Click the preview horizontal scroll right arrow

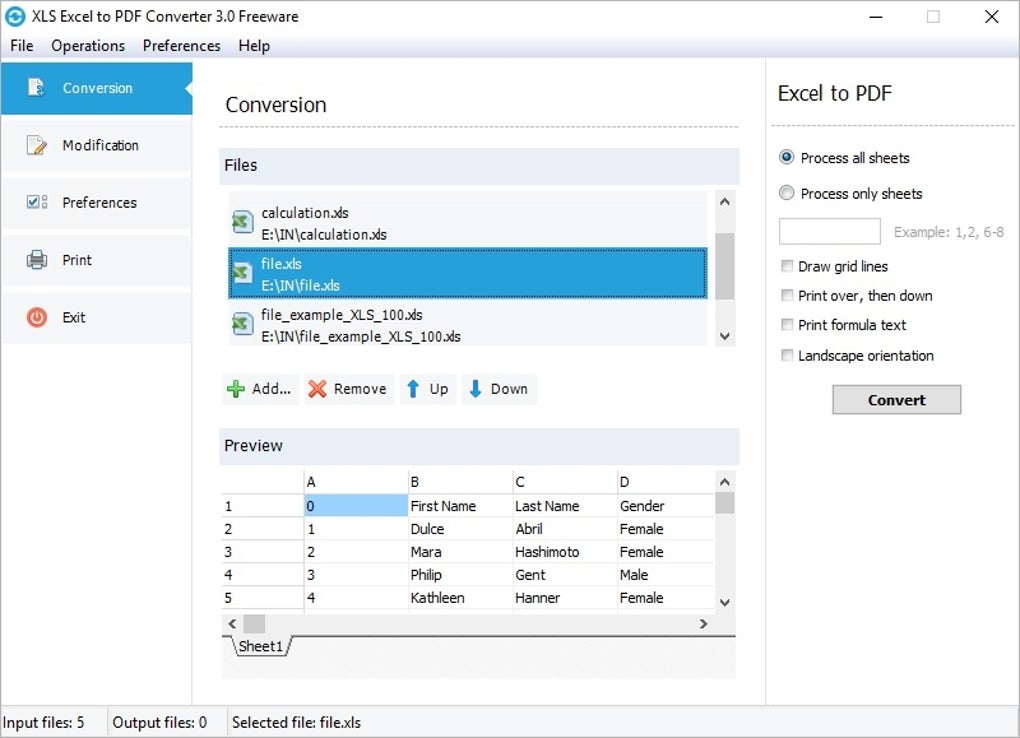703,623
